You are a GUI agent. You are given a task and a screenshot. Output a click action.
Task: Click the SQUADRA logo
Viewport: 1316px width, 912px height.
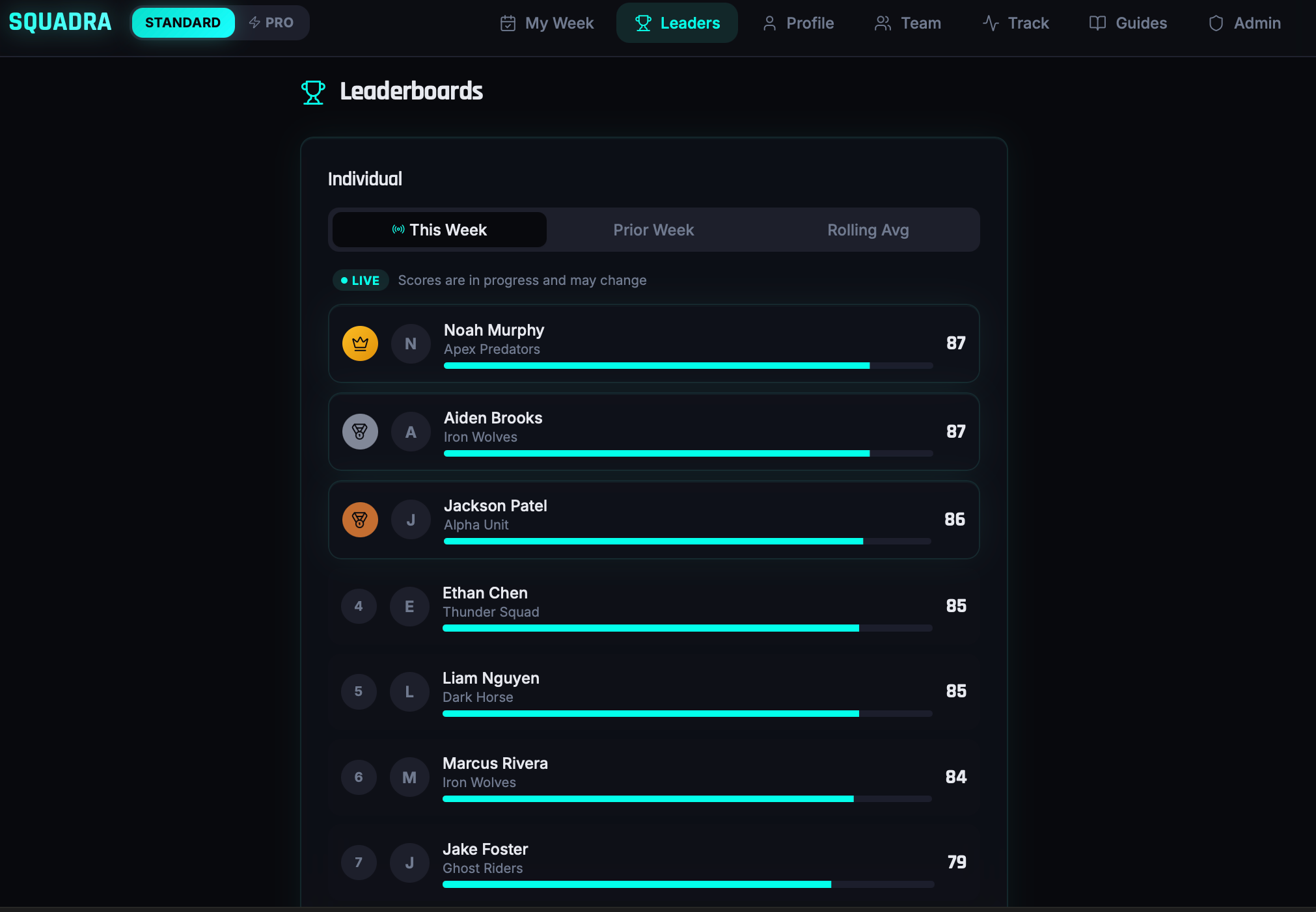(60, 22)
